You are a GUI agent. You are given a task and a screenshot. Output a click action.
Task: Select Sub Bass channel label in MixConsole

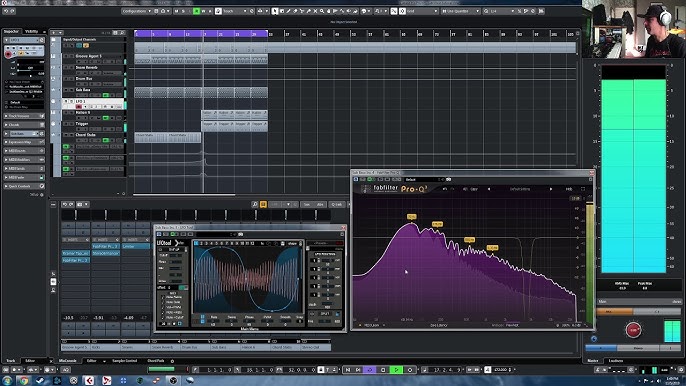(x=224, y=347)
